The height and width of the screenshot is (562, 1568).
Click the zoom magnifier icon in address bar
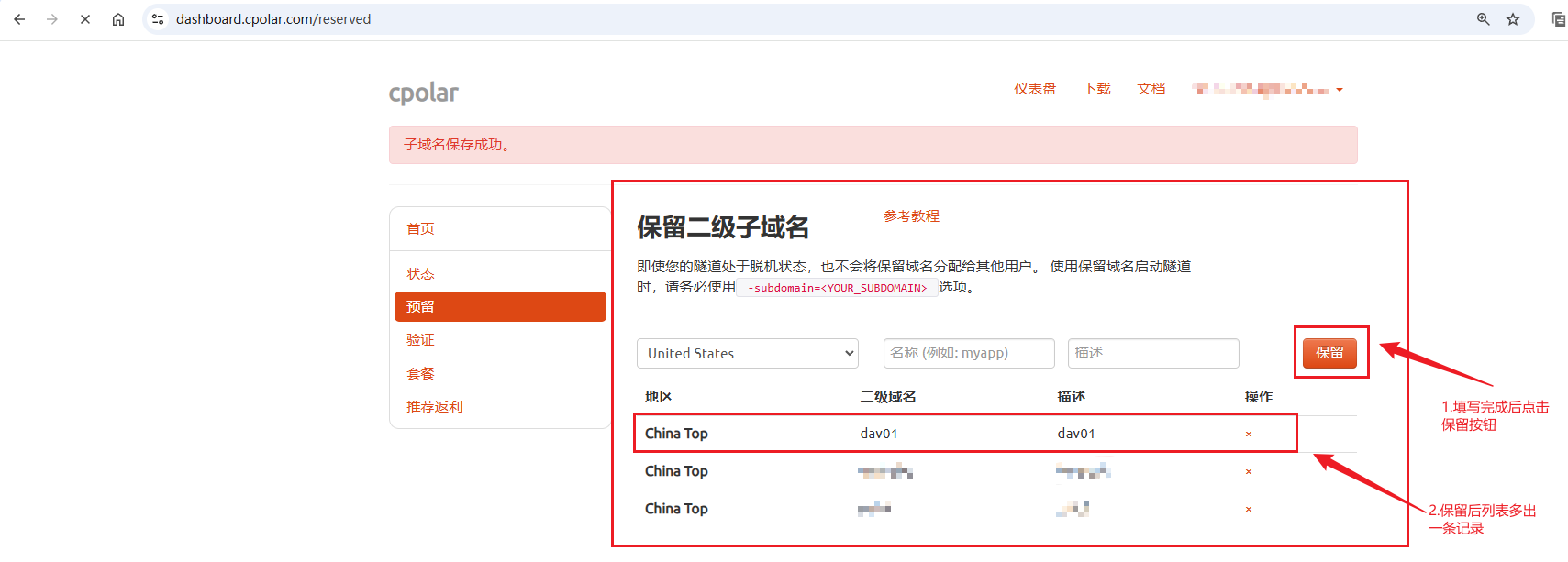pos(1483,19)
